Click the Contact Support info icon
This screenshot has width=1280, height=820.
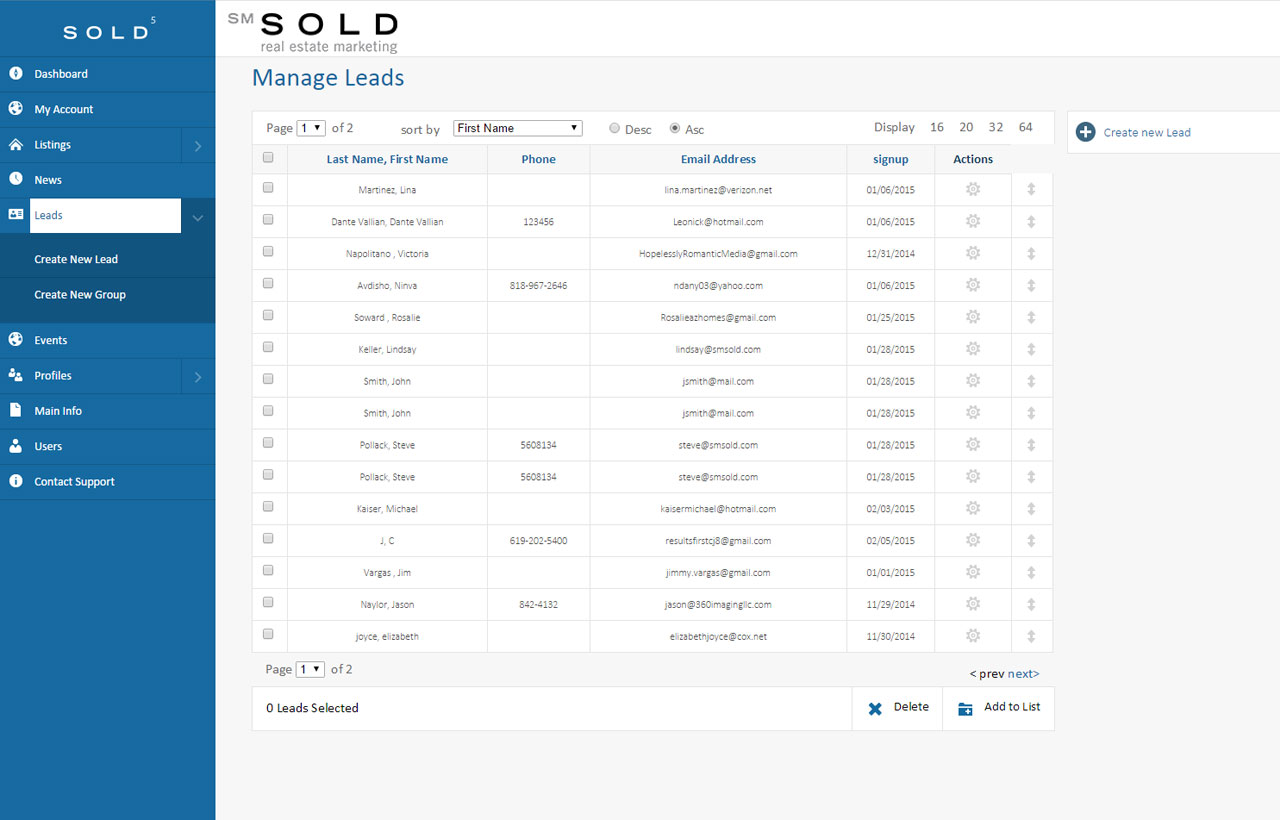(16, 481)
